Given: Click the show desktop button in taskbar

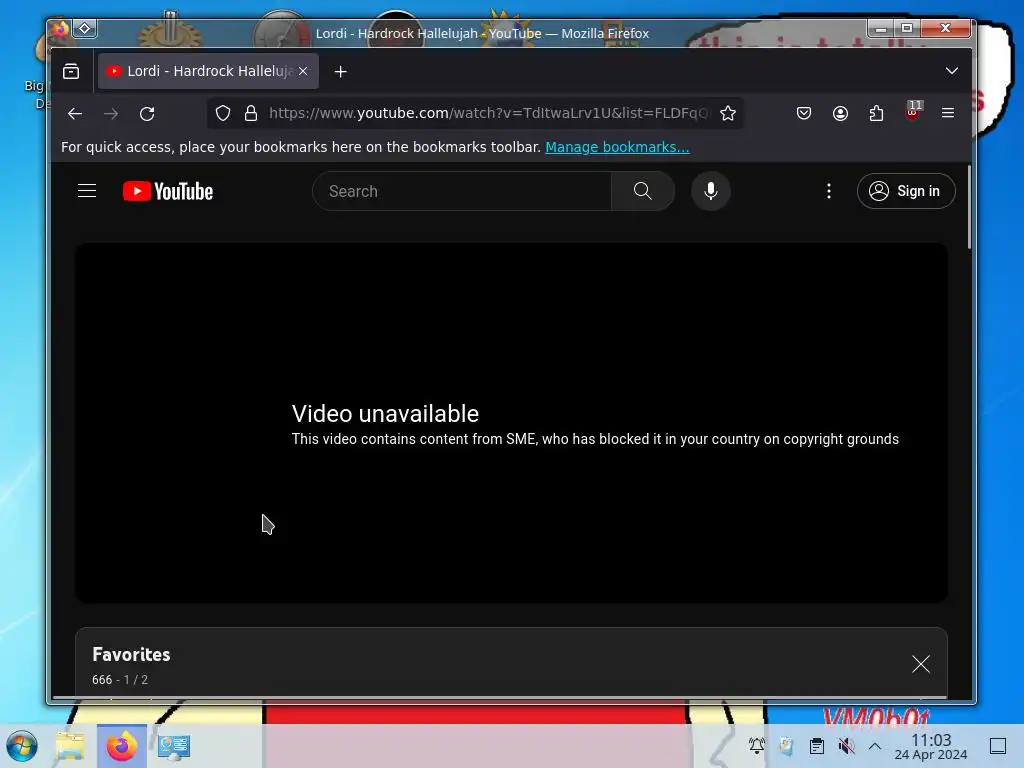Looking at the screenshot, I should [x=998, y=746].
